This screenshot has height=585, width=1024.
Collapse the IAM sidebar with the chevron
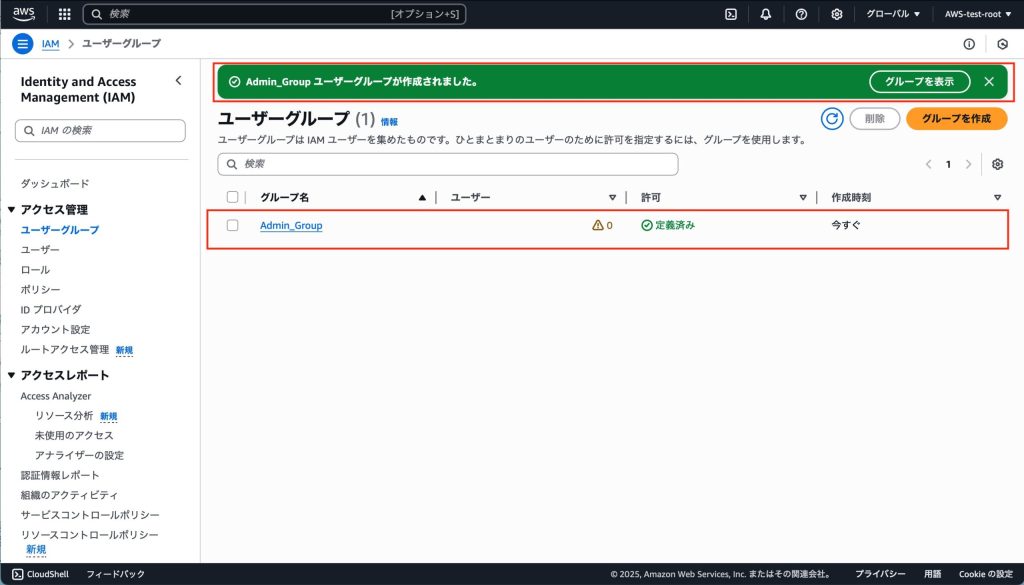pos(179,80)
